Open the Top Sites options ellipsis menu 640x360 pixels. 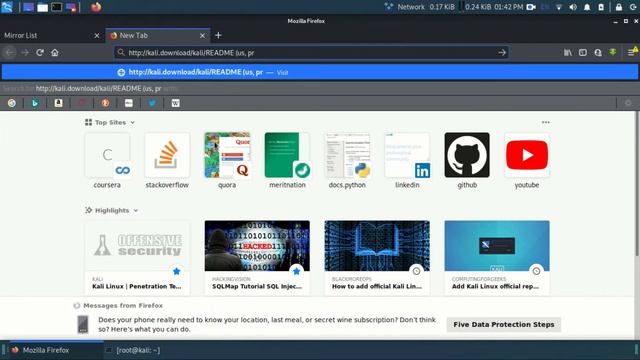546,122
